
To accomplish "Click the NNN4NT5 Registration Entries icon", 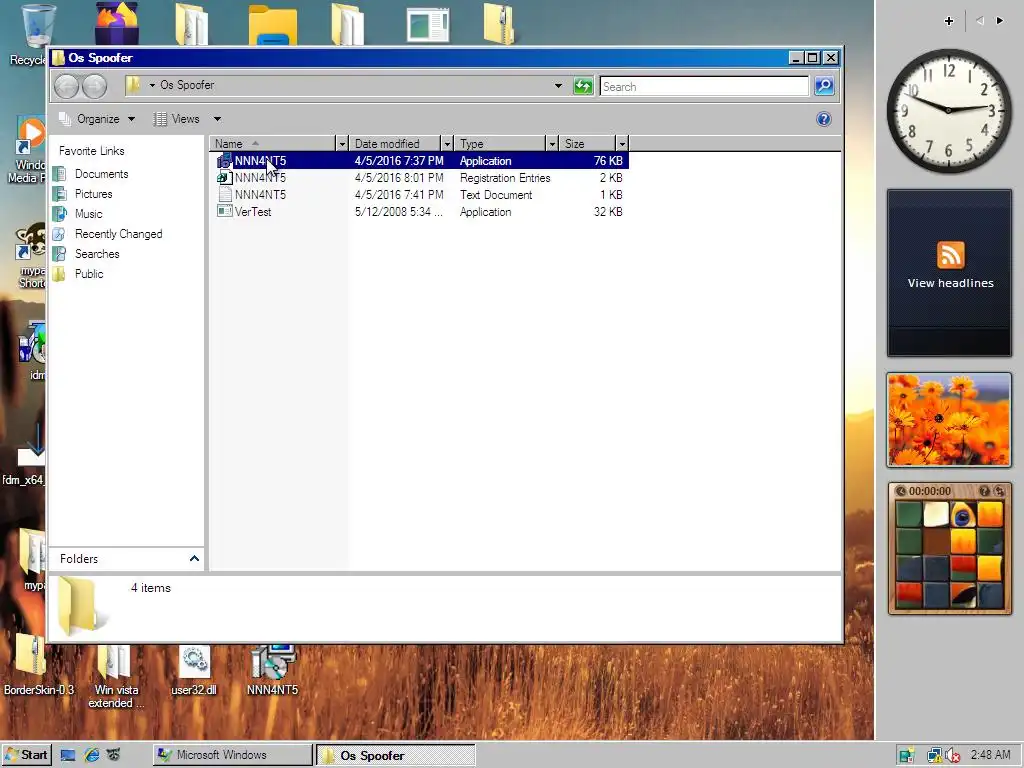I will [225, 178].
